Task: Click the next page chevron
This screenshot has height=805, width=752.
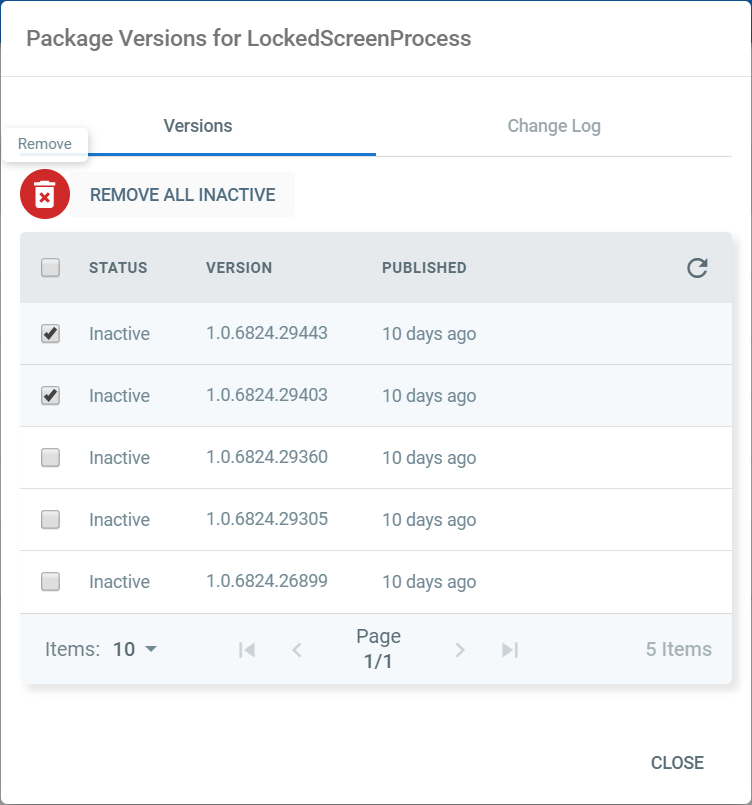Action: [x=459, y=649]
